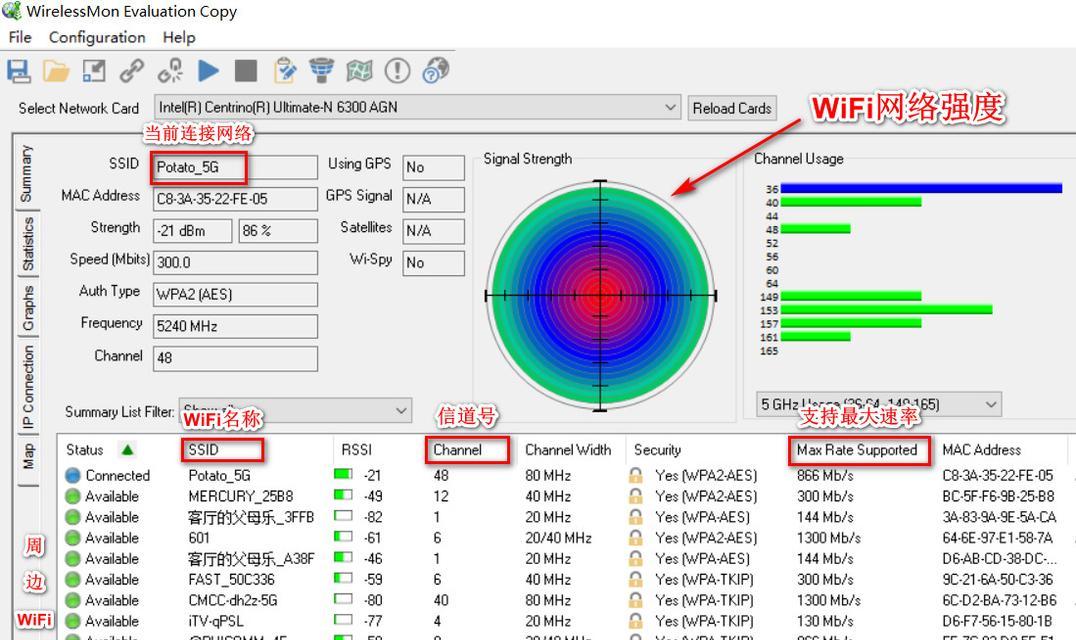Open the Summary List Filter dropdown
This screenshot has height=640, width=1076.
(x=295, y=410)
